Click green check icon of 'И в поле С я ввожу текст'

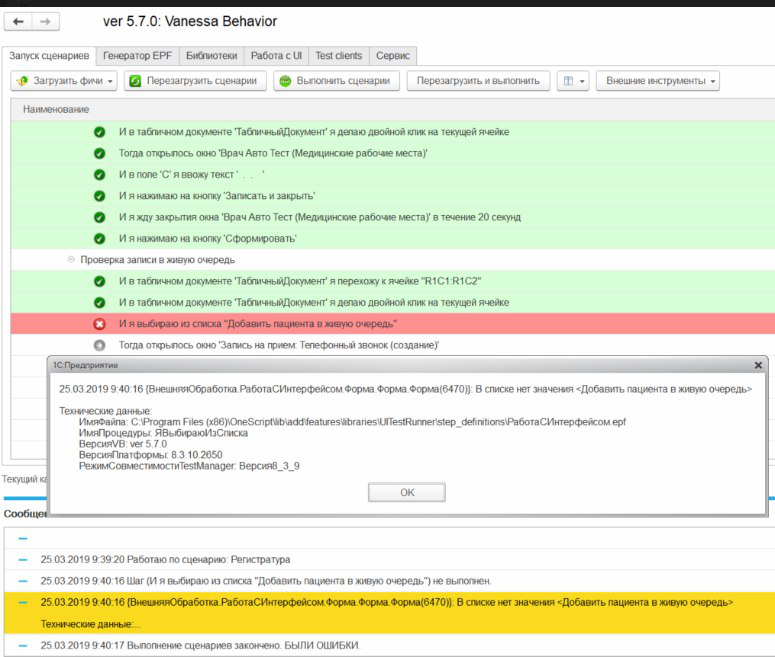99,175
